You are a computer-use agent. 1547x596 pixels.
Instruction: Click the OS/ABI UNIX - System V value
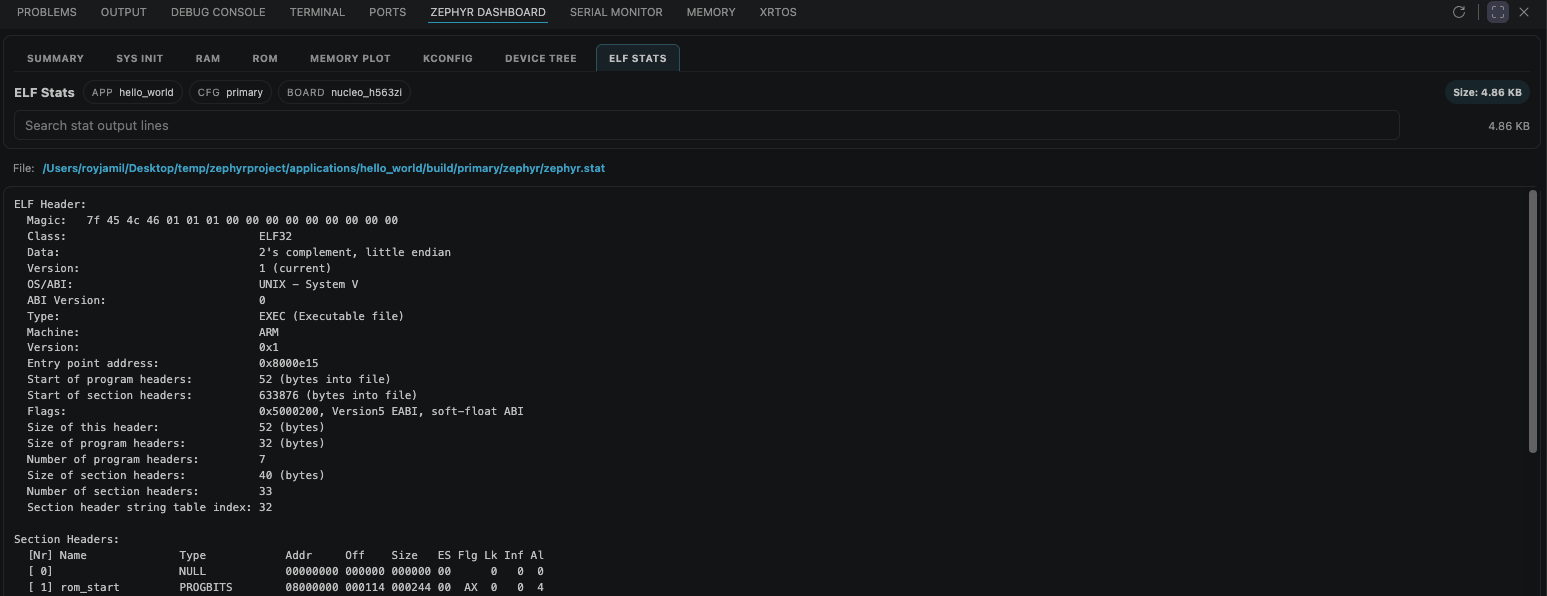[x=308, y=284]
